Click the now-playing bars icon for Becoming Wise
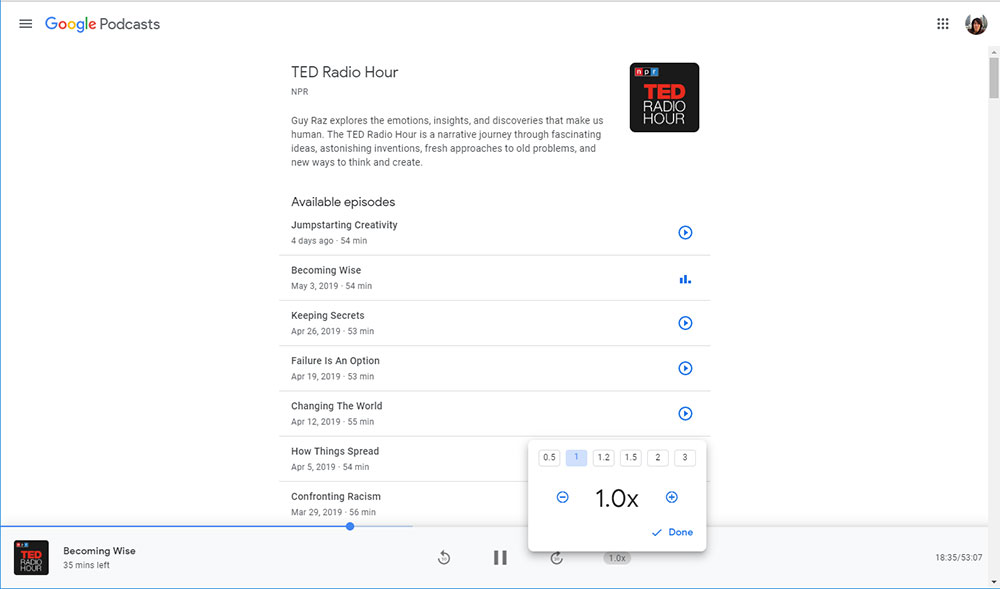This screenshot has height=589, width=1000. (685, 279)
